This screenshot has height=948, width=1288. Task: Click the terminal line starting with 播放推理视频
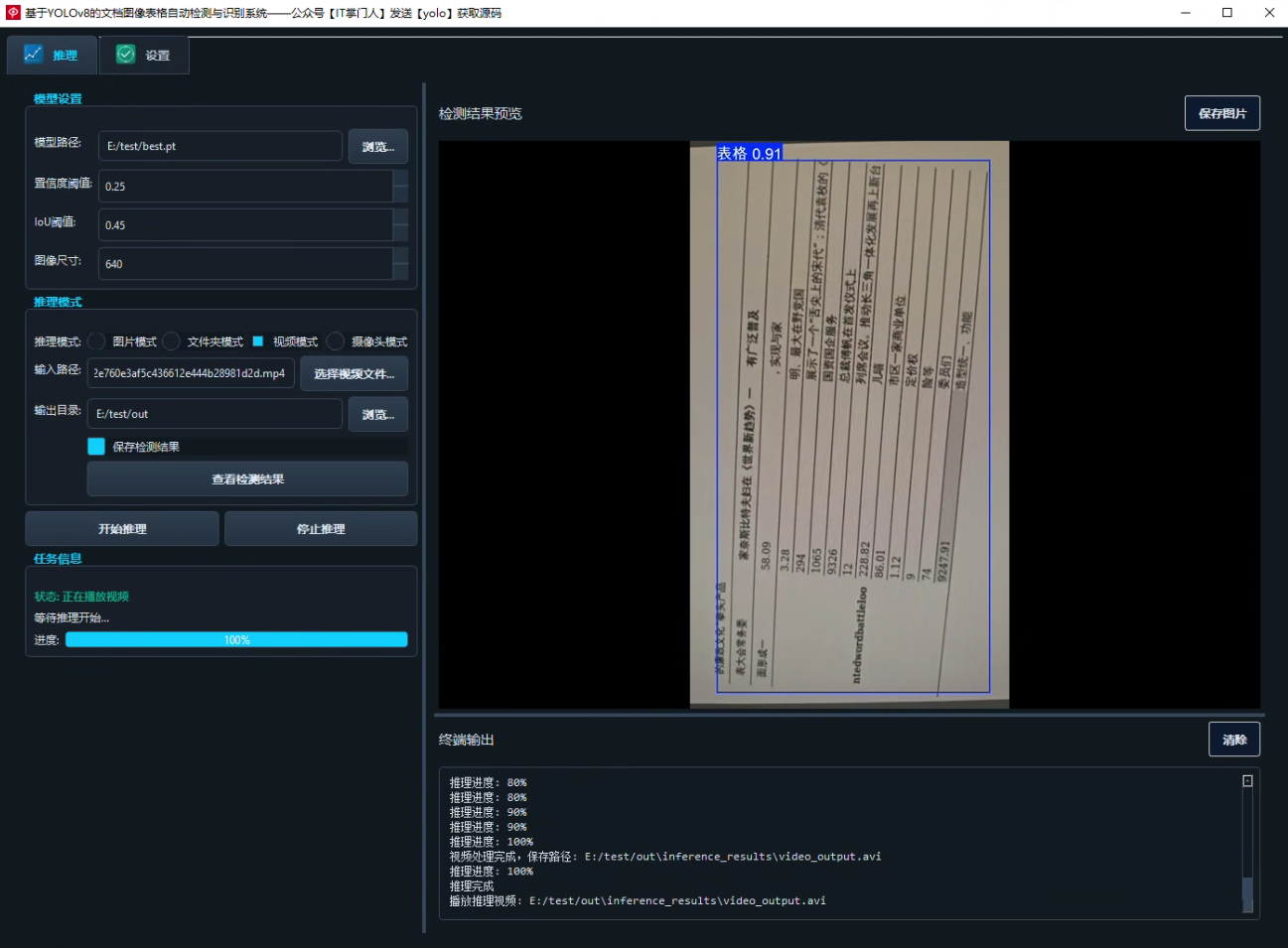(x=638, y=901)
